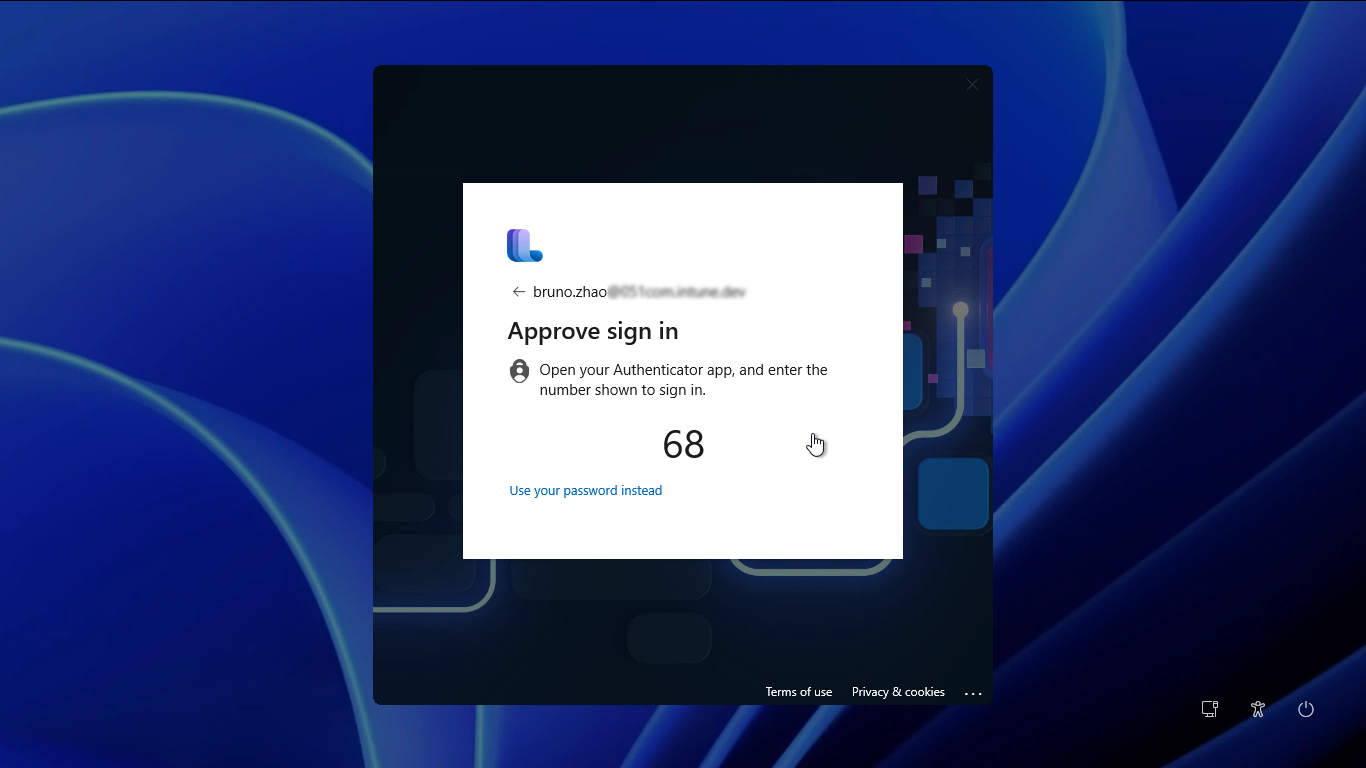Open the Privacy & cookies link
The image size is (1366, 768).
point(898,692)
